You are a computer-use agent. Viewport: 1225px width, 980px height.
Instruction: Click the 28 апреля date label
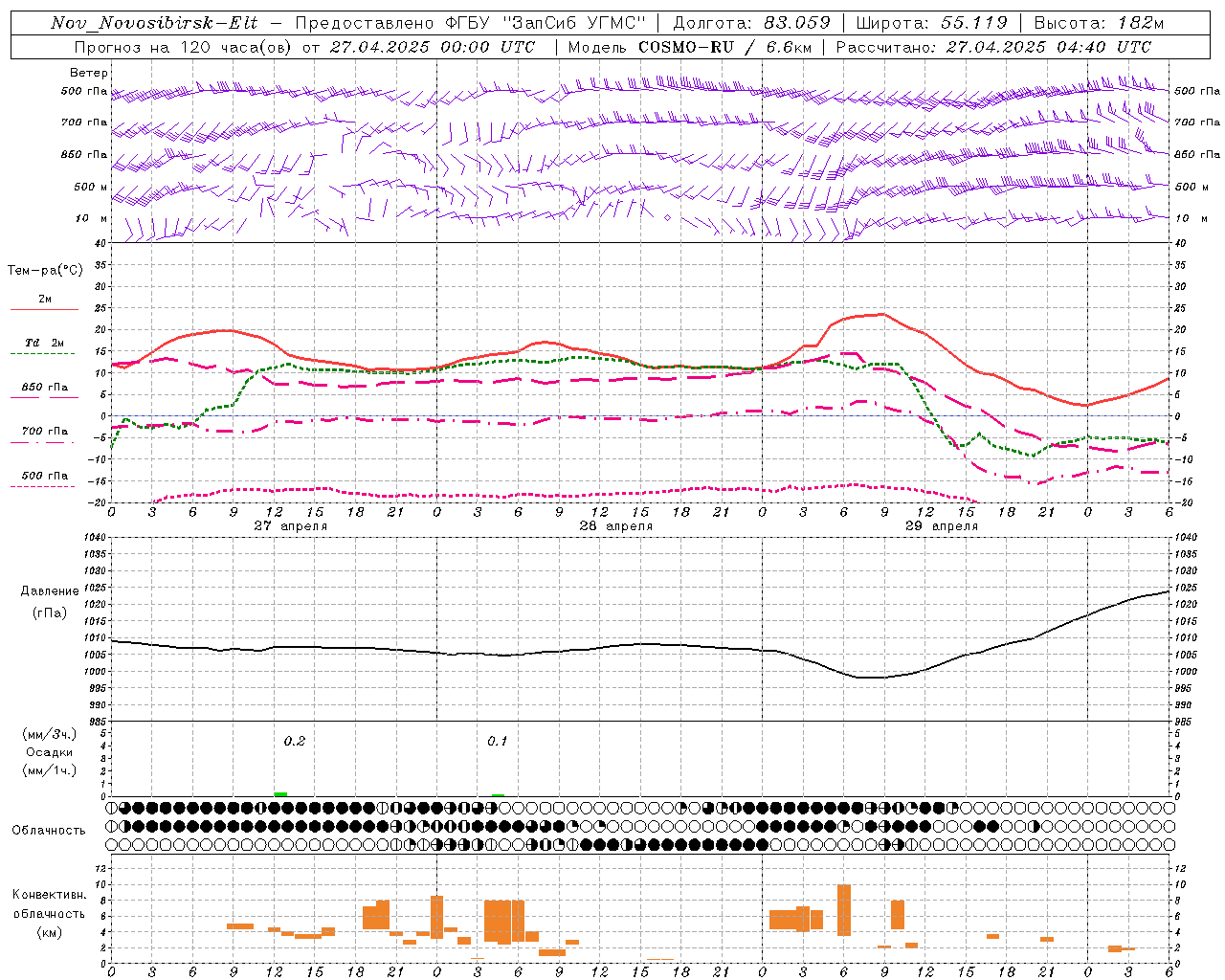[616, 526]
